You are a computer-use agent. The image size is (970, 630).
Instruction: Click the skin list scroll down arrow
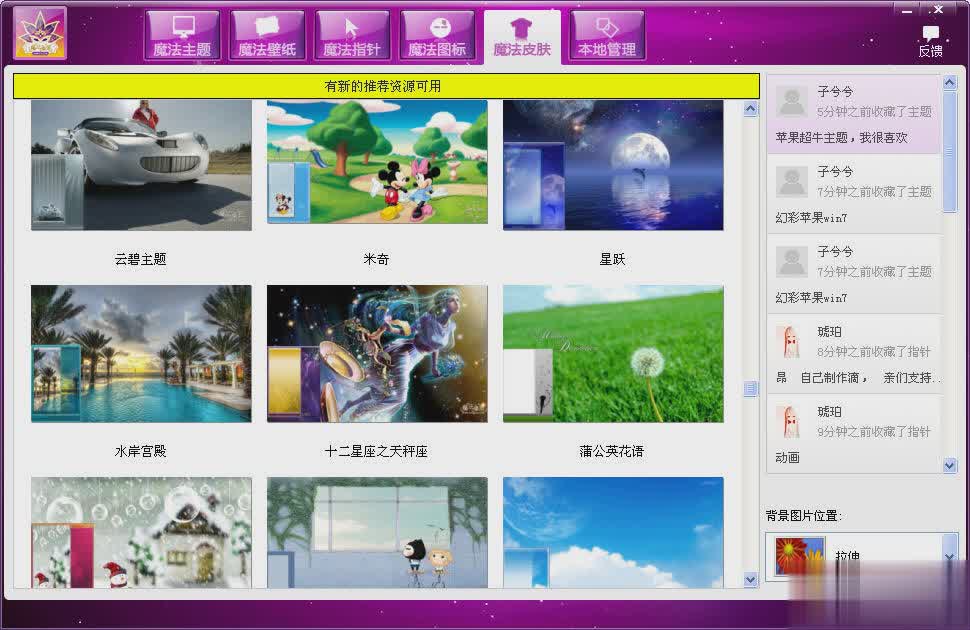751,579
